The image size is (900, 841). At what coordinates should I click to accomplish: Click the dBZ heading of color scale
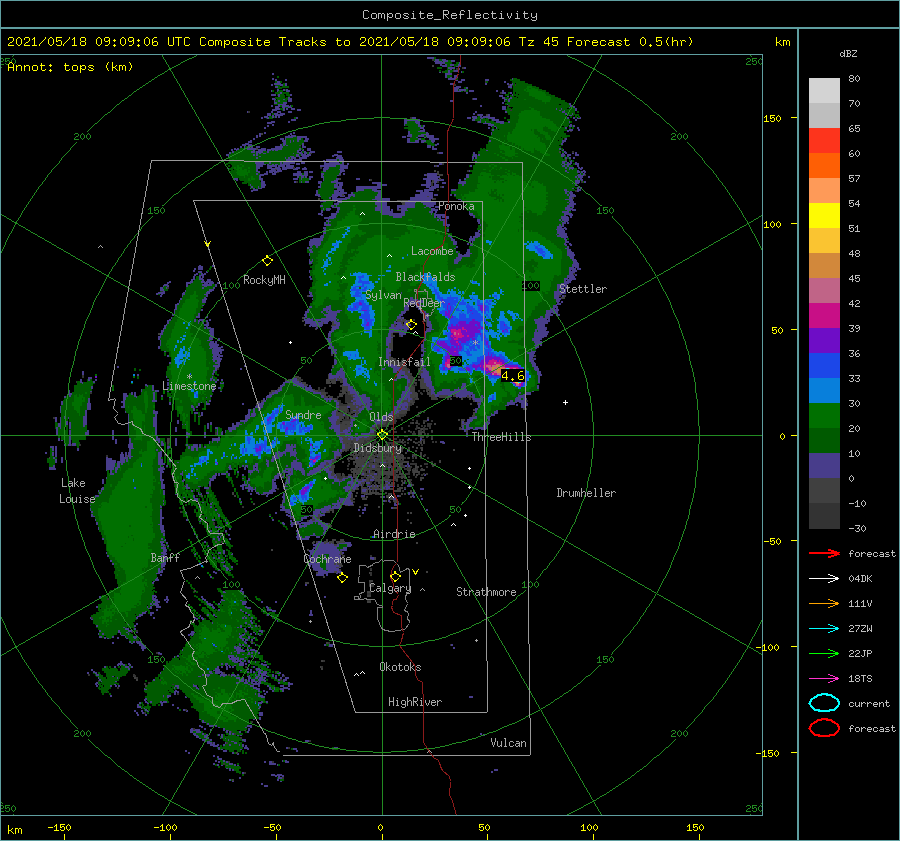(848, 53)
